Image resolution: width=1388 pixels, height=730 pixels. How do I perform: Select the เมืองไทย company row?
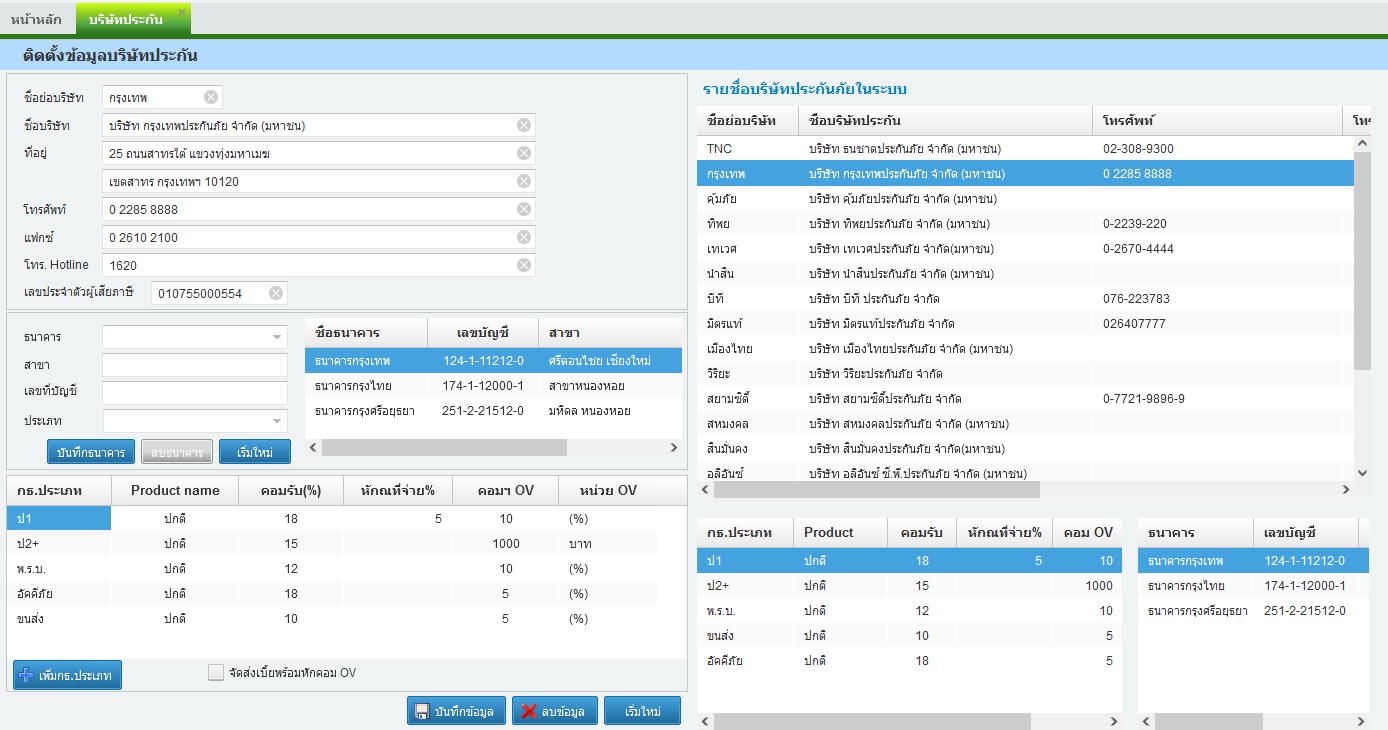point(1025,348)
